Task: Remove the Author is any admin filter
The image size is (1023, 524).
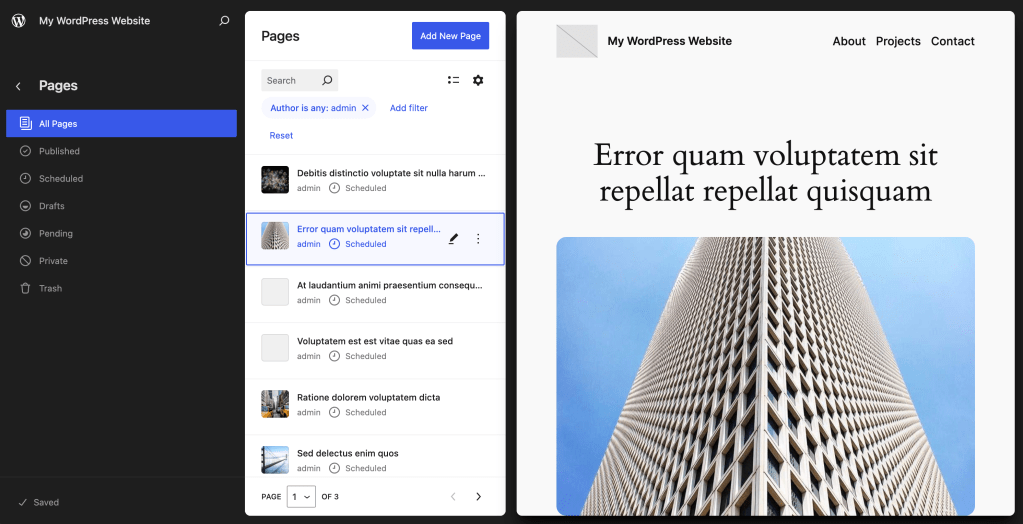Action: [365, 108]
